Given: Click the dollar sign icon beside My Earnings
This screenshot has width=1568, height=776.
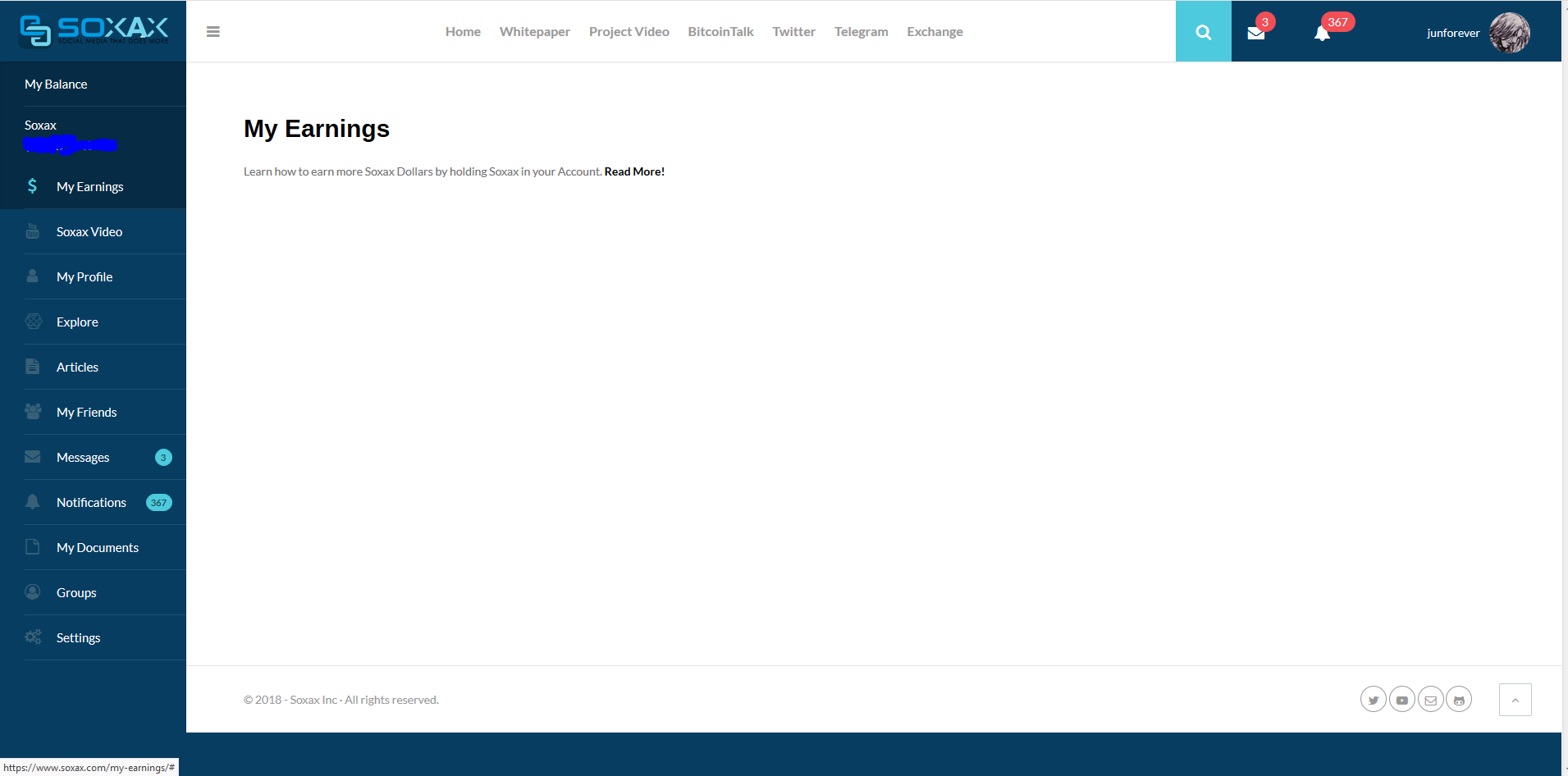Looking at the screenshot, I should click(32, 186).
